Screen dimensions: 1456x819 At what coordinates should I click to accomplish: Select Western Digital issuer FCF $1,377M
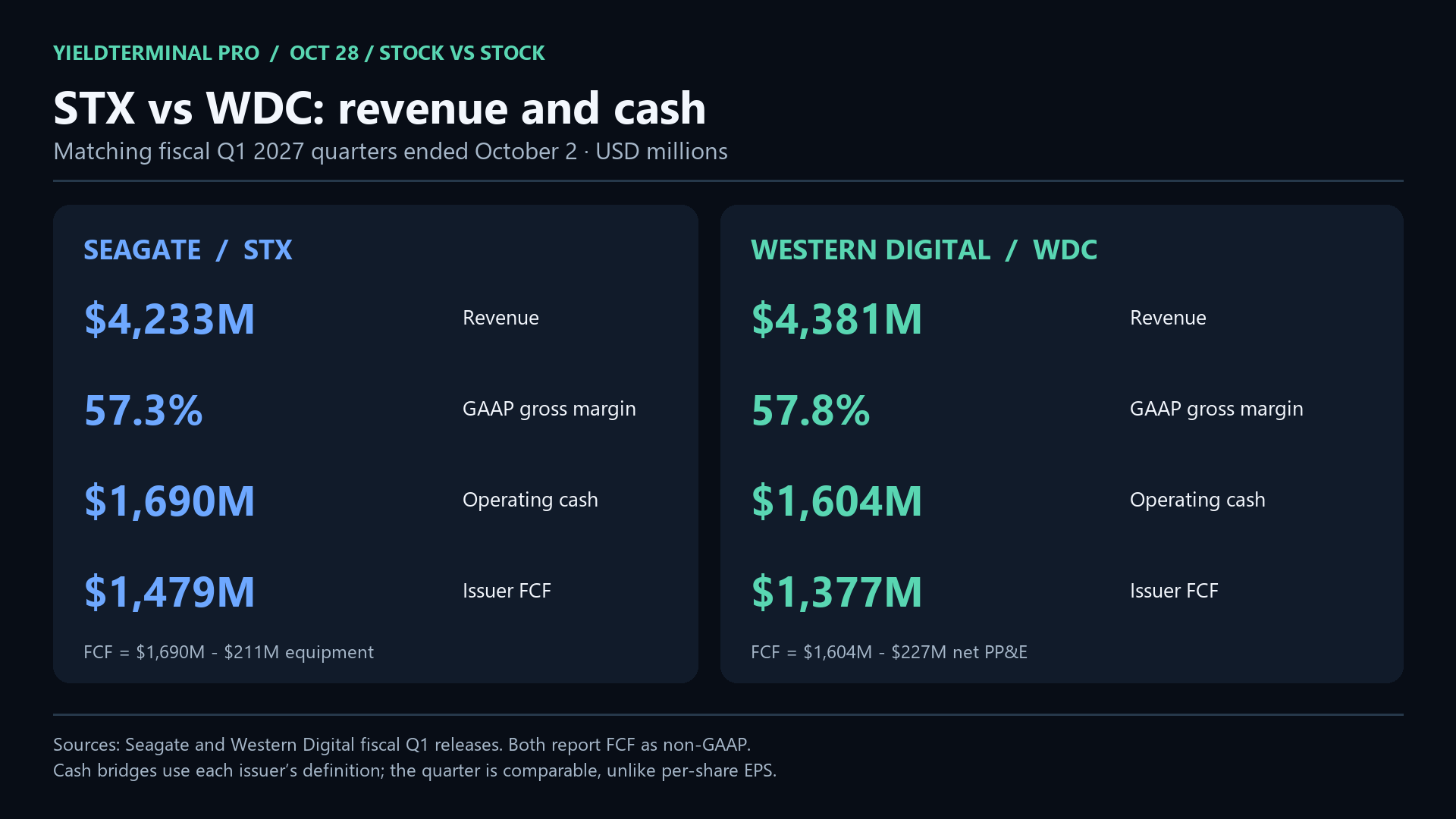[836, 592]
